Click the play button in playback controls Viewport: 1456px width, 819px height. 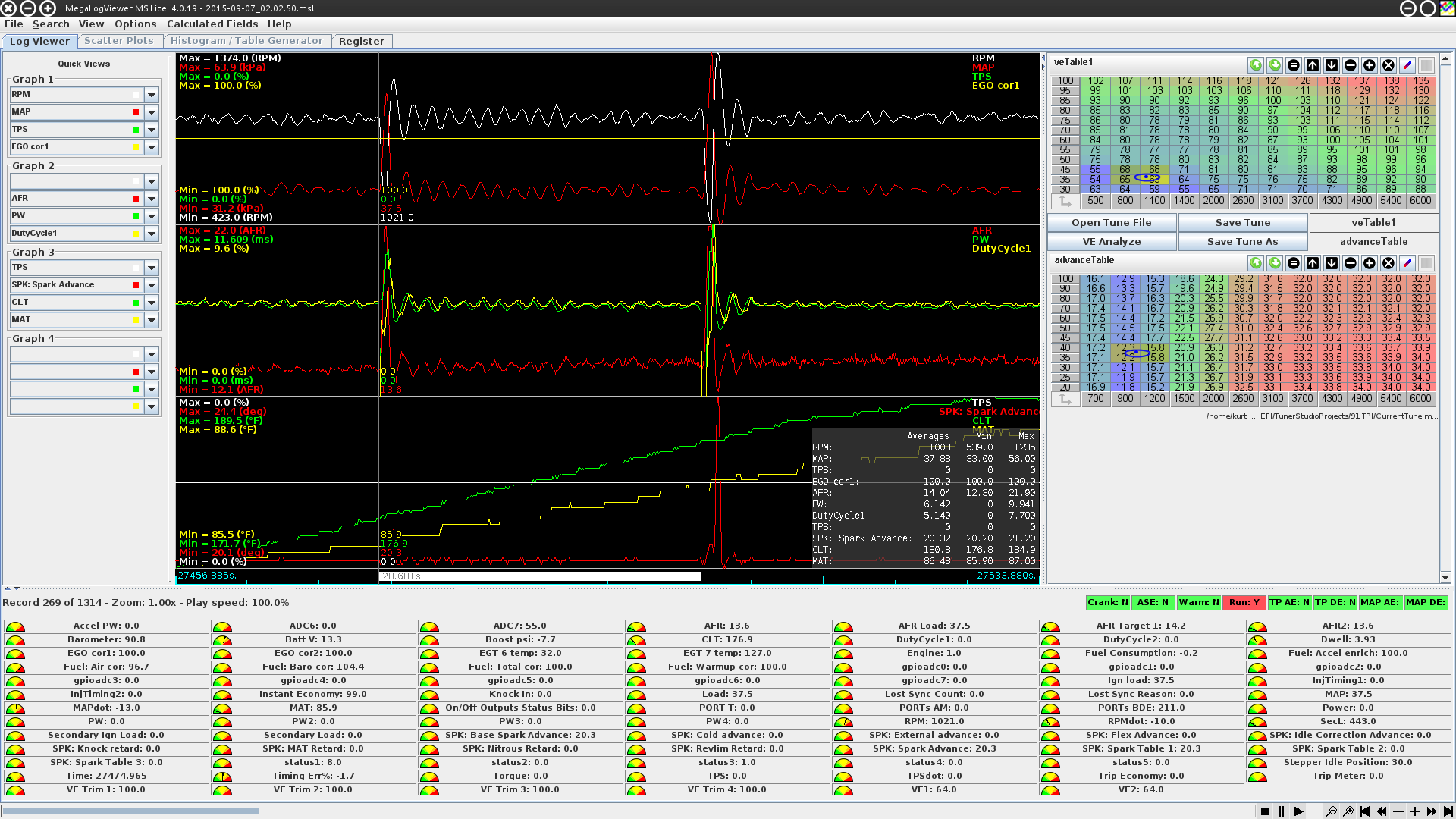tap(1298, 811)
